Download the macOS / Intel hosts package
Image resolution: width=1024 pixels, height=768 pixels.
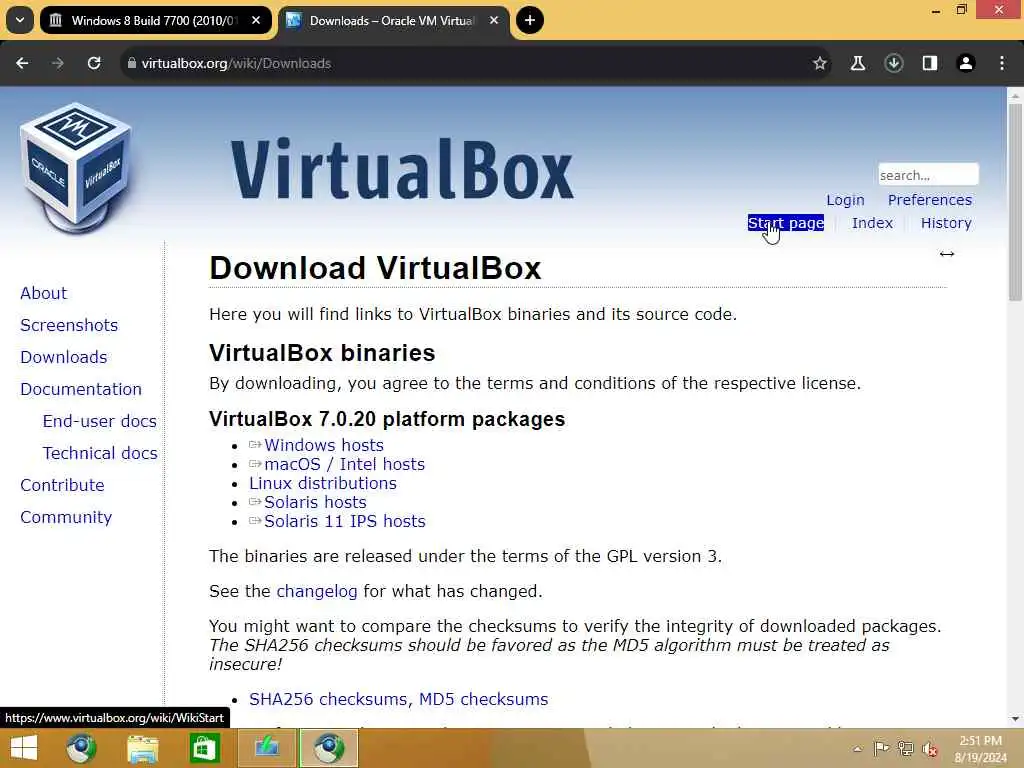pyautogui.click(x=345, y=464)
